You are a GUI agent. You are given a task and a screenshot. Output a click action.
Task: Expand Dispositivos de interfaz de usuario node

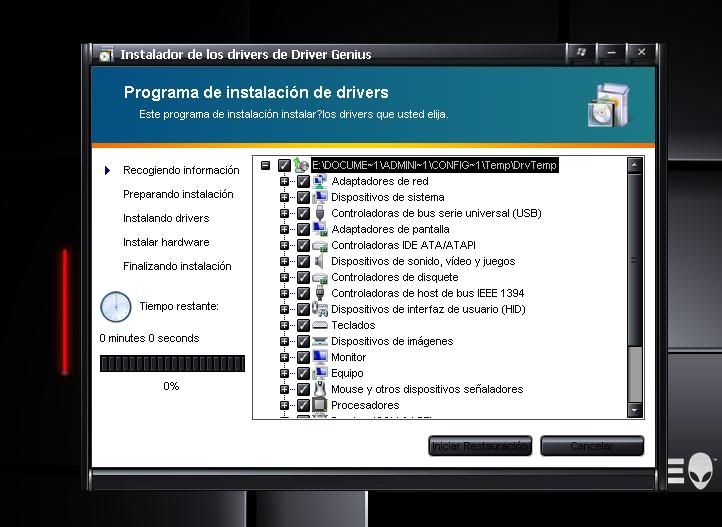(284, 309)
